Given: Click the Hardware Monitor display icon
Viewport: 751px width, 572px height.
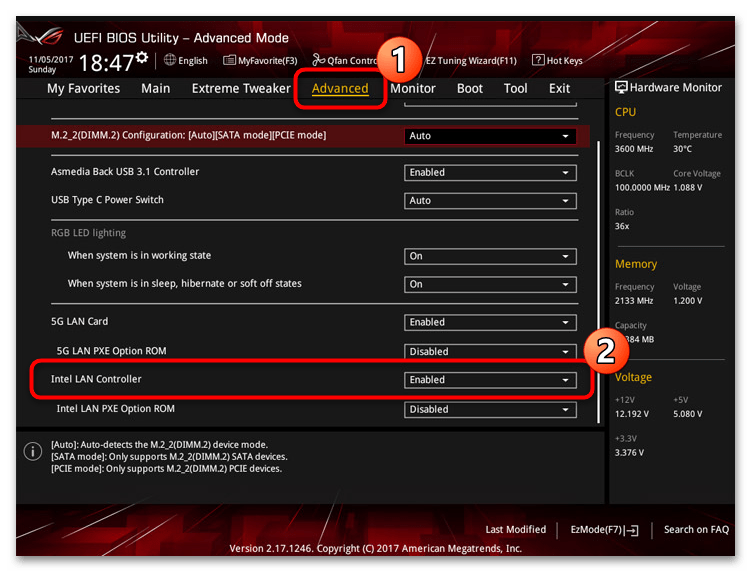Looking at the screenshot, I should pyautogui.click(x=621, y=87).
